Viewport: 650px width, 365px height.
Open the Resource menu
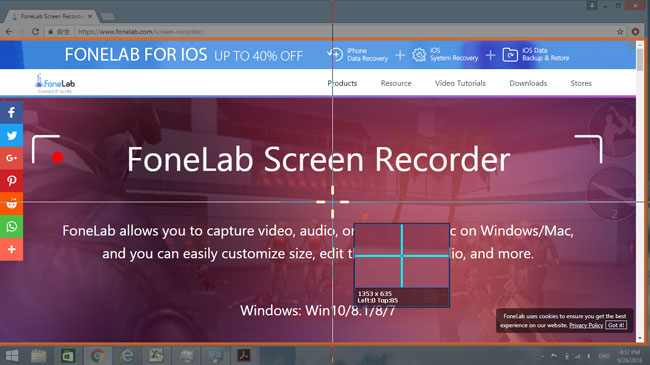[x=396, y=83]
